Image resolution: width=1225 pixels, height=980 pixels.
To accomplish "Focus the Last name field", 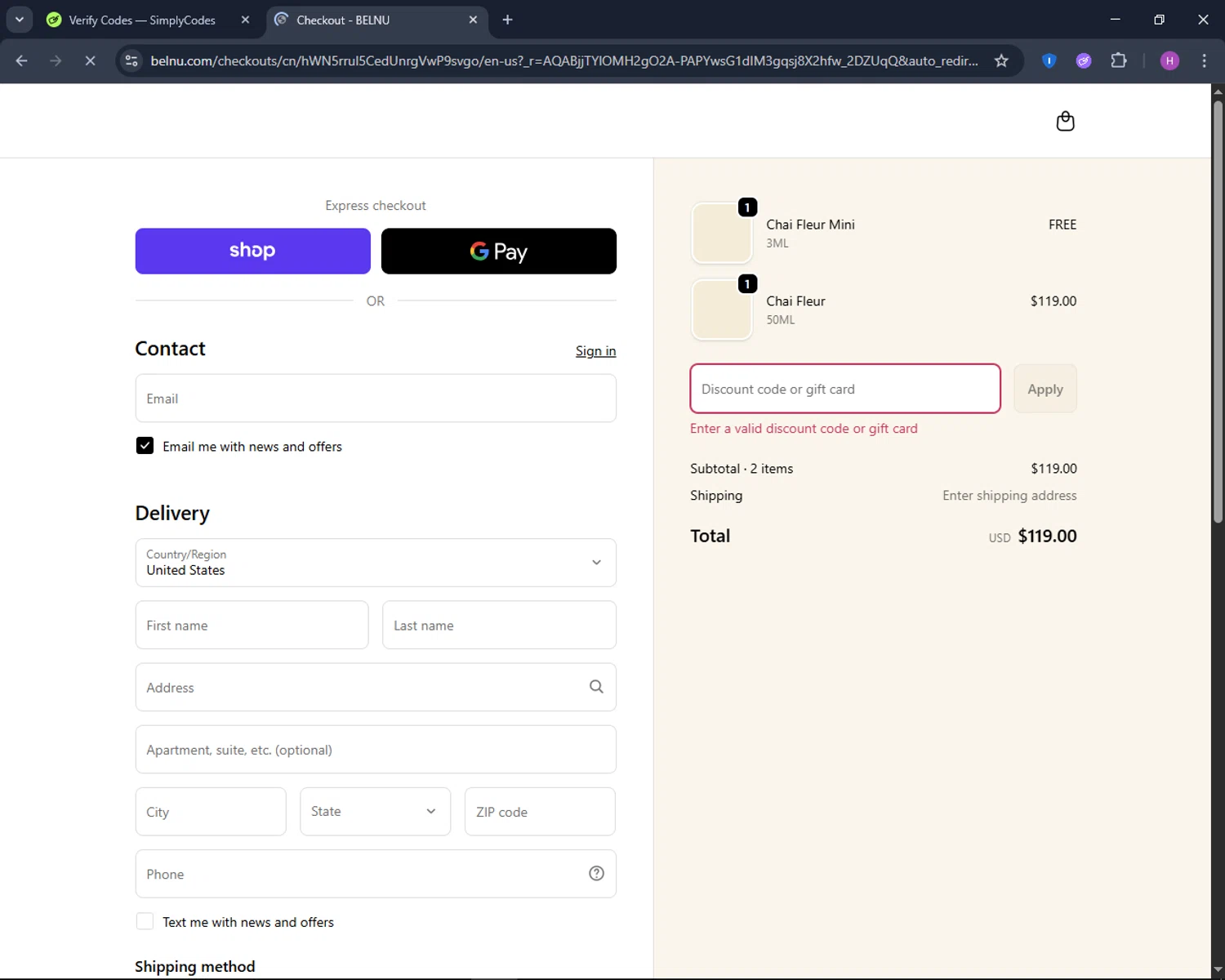I will pyautogui.click(x=499, y=625).
